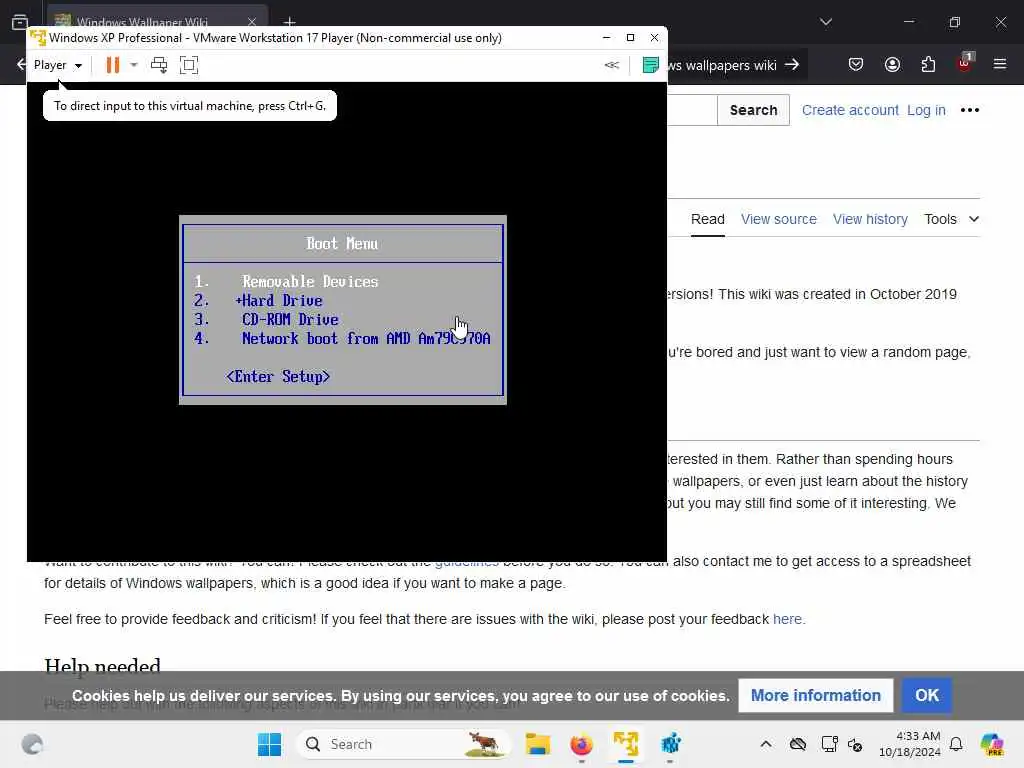The image size is (1024, 768).
Task: Follow the feedback 'here' link
Action: tap(787, 619)
